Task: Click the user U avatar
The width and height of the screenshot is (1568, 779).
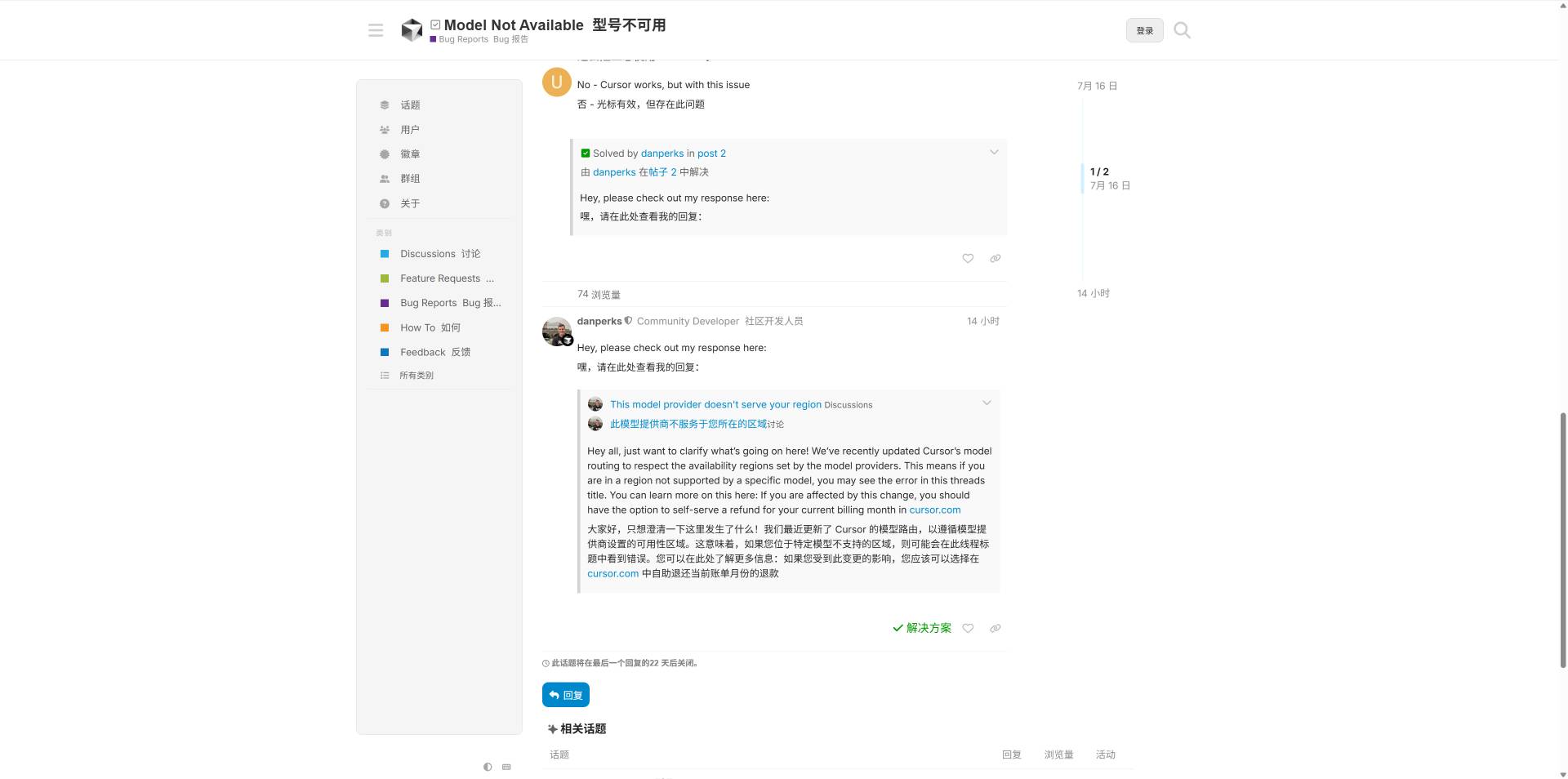Action: (556, 82)
